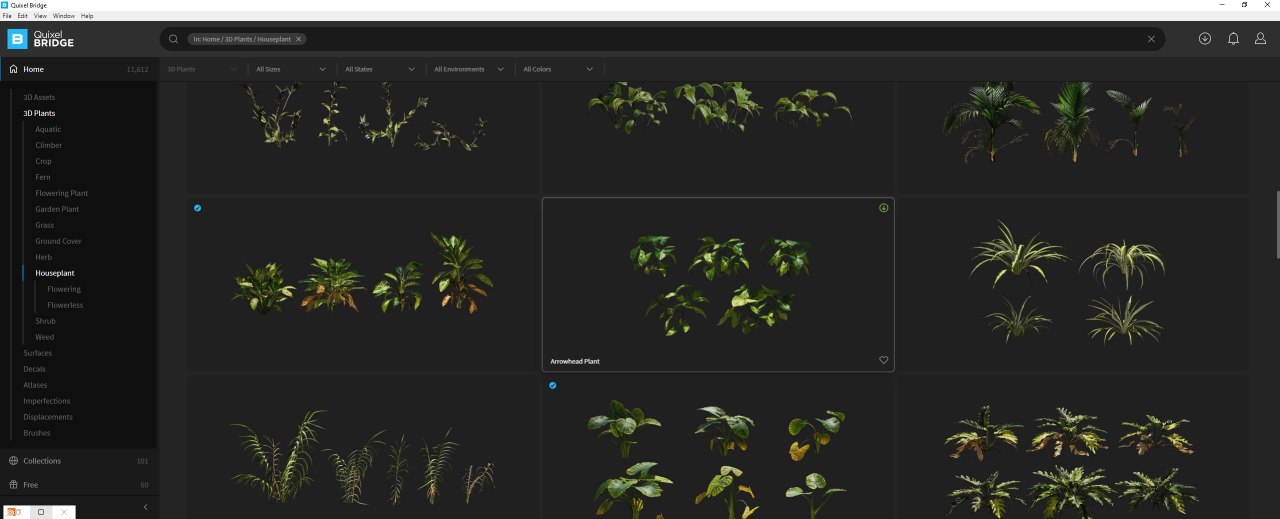Select 3D Assets in sidebar
The image size is (1280, 519).
pyautogui.click(x=39, y=97)
